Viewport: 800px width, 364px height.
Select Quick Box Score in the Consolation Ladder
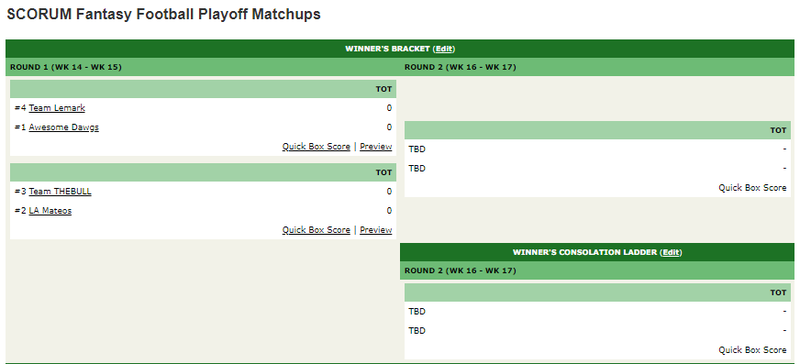click(x=753, y=350)
